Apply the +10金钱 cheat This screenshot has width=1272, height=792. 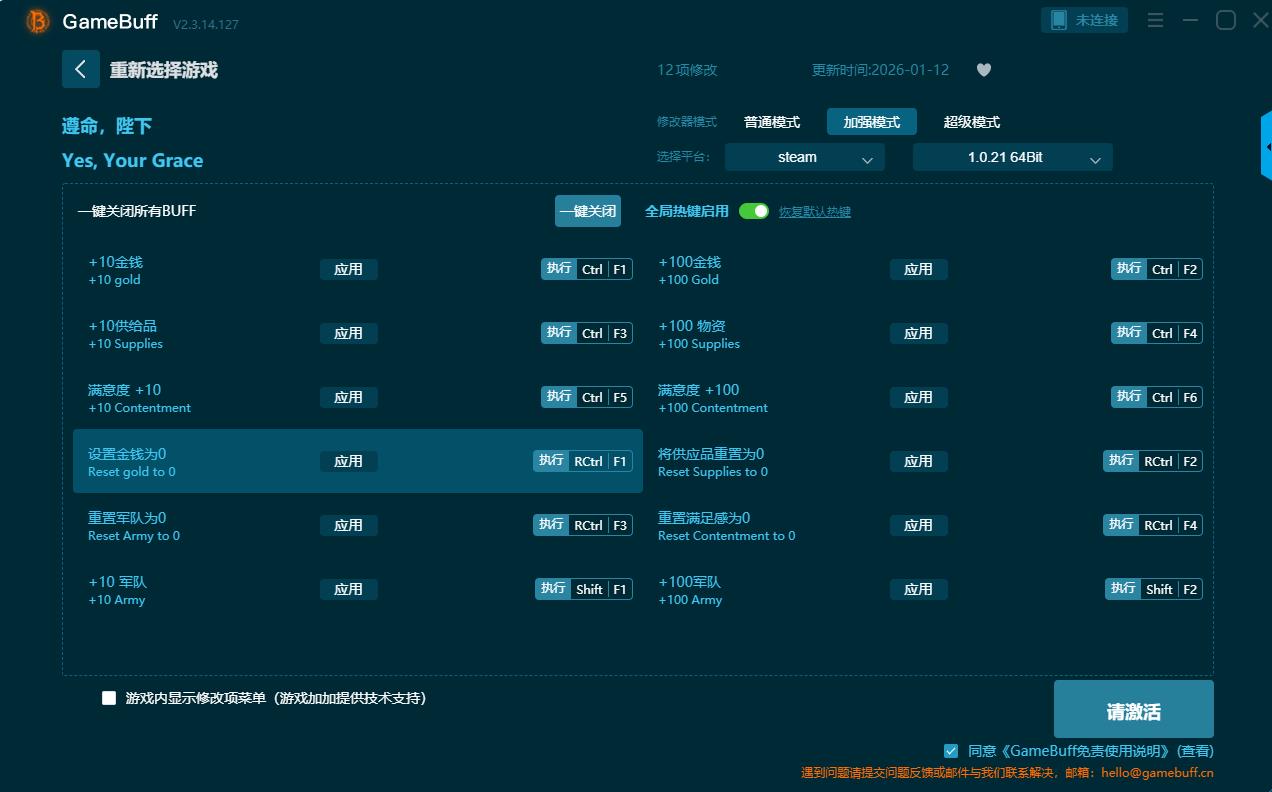click(x=349, y=269)
